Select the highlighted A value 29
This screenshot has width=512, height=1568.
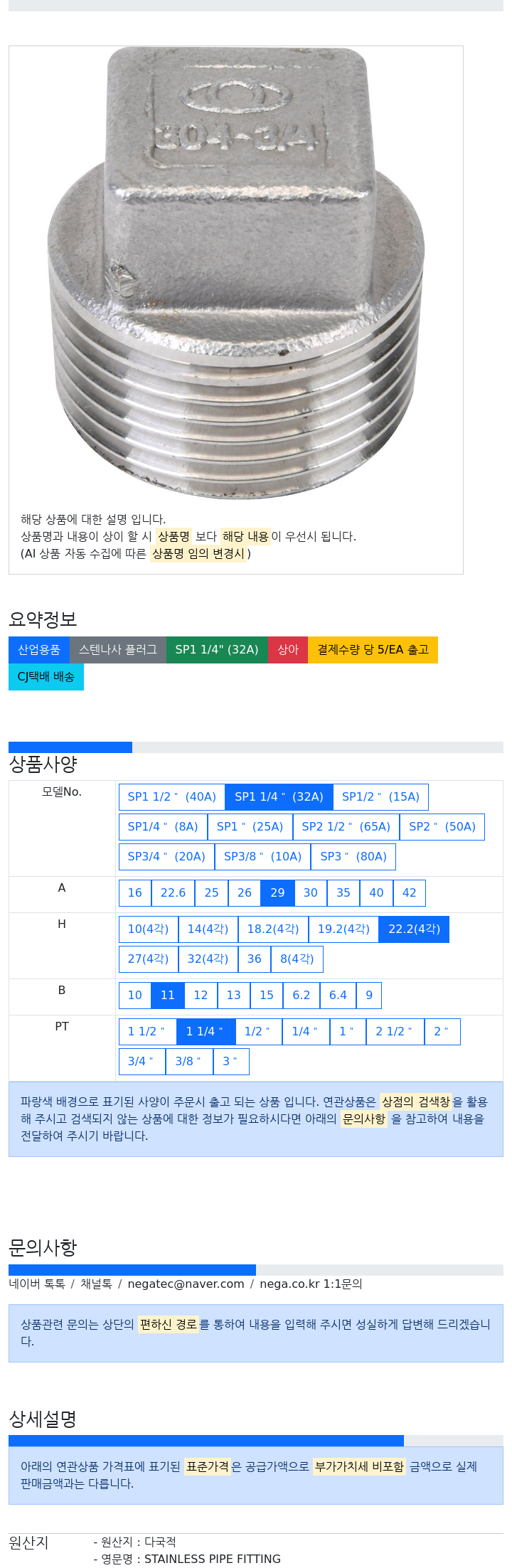(277, 892)
